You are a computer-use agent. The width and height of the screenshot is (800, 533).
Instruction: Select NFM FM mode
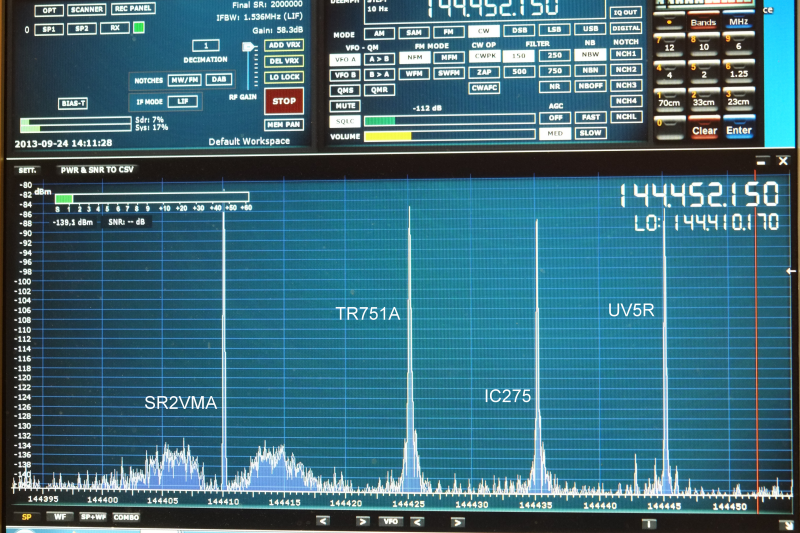pos(414,58)
